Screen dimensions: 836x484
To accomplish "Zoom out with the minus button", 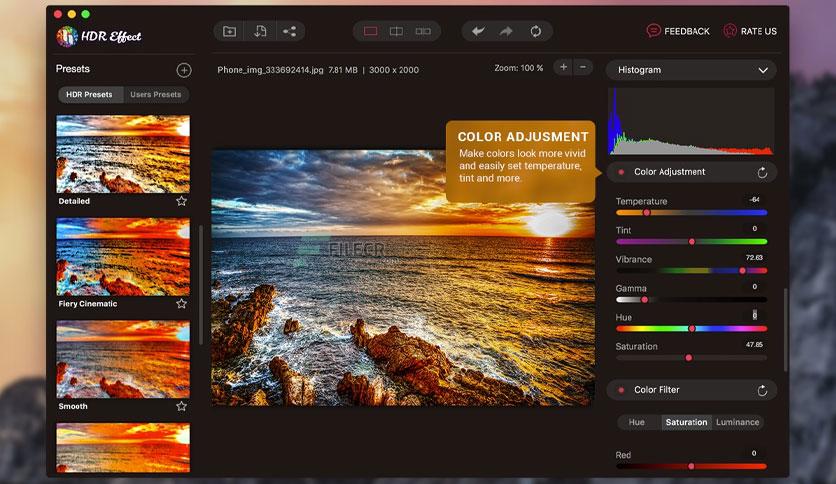I will point(583,67).
